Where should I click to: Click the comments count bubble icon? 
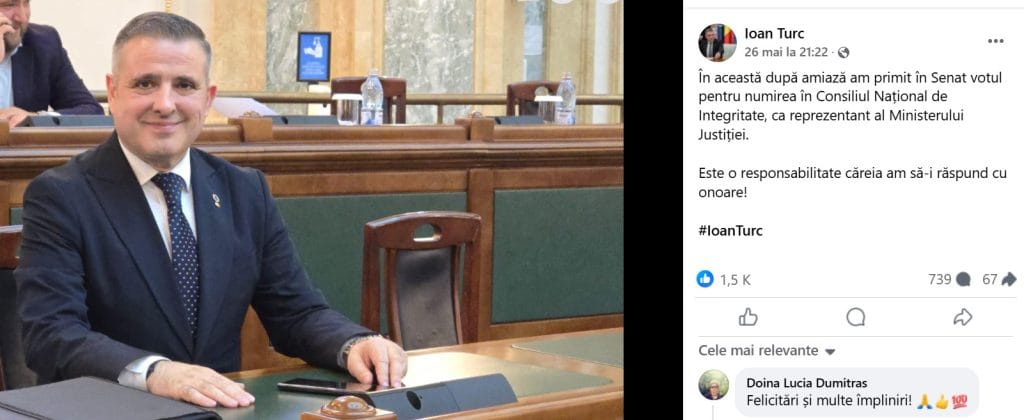coord(963,280)
